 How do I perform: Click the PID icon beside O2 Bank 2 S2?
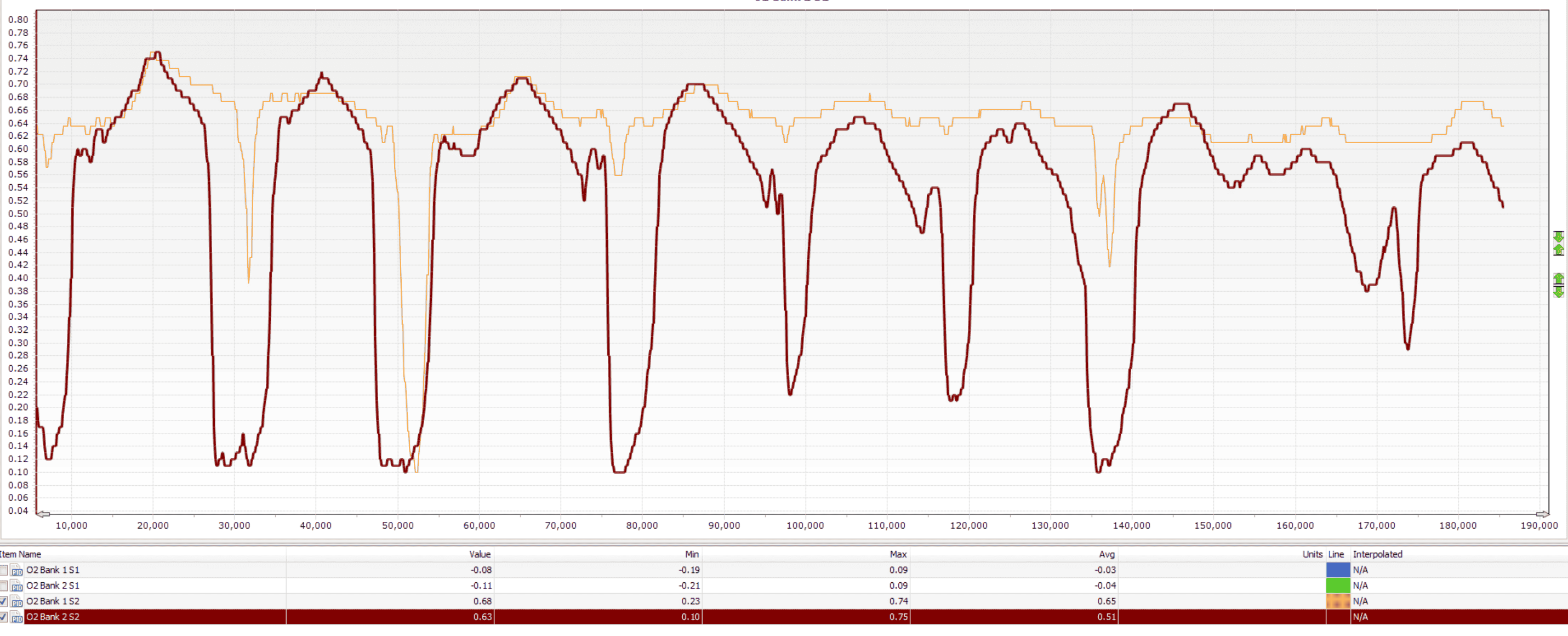(x=16, y=617)
